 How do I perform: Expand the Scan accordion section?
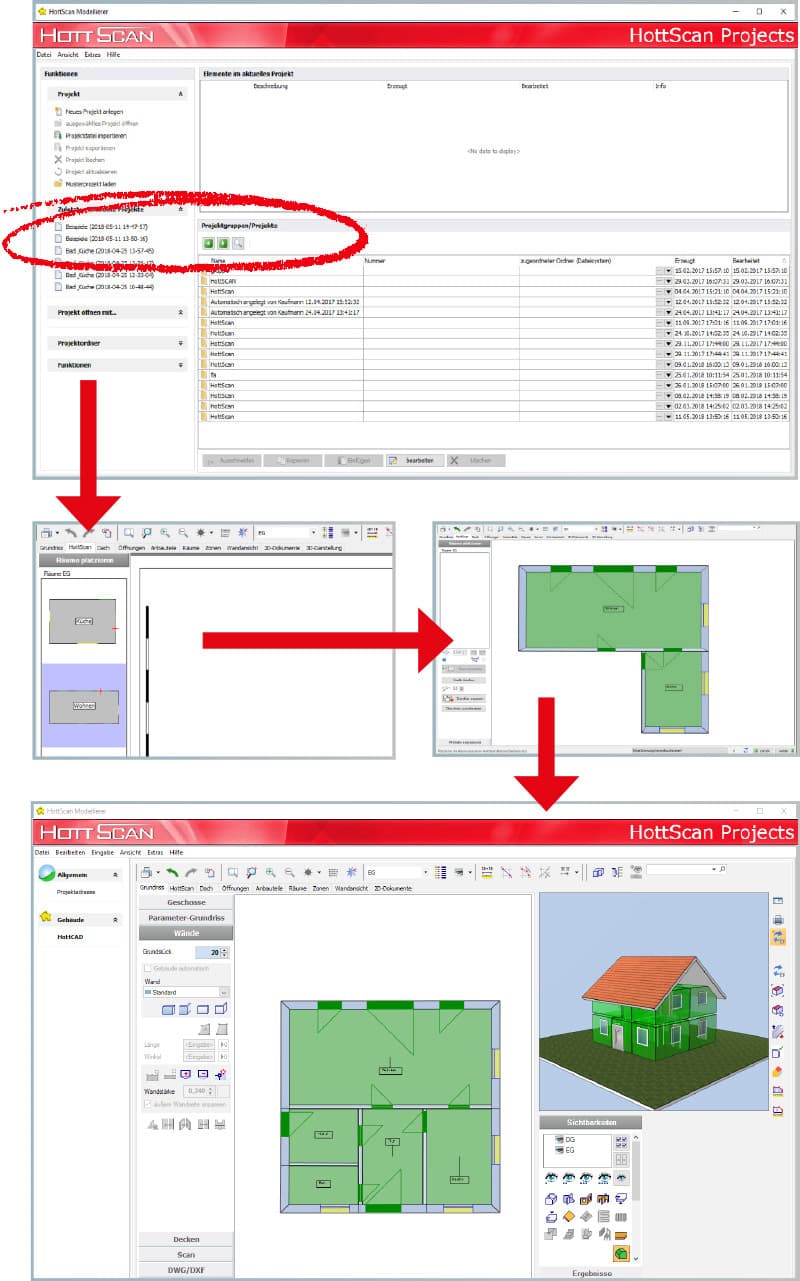(x=186, y=1254)
